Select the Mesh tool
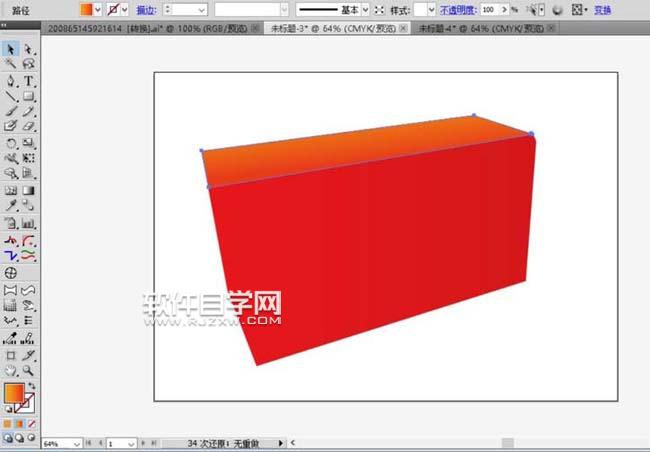 coord(10,190)
